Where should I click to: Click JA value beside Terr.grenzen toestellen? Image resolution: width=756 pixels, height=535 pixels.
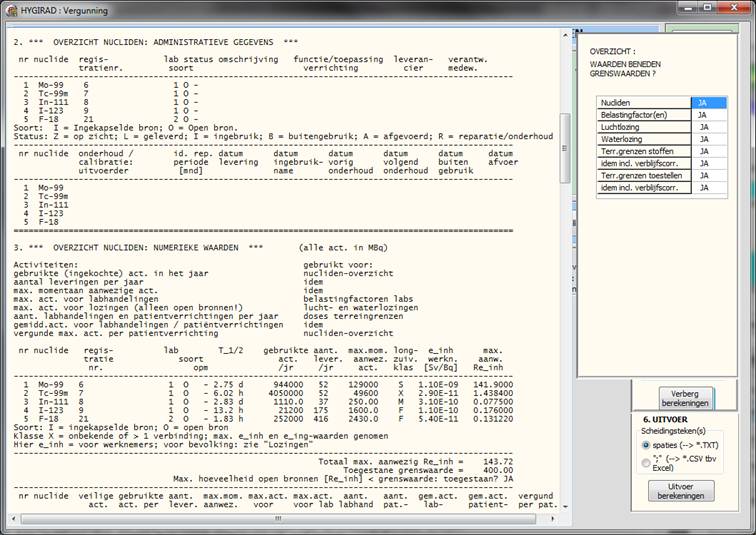click(x=708, y=175)
